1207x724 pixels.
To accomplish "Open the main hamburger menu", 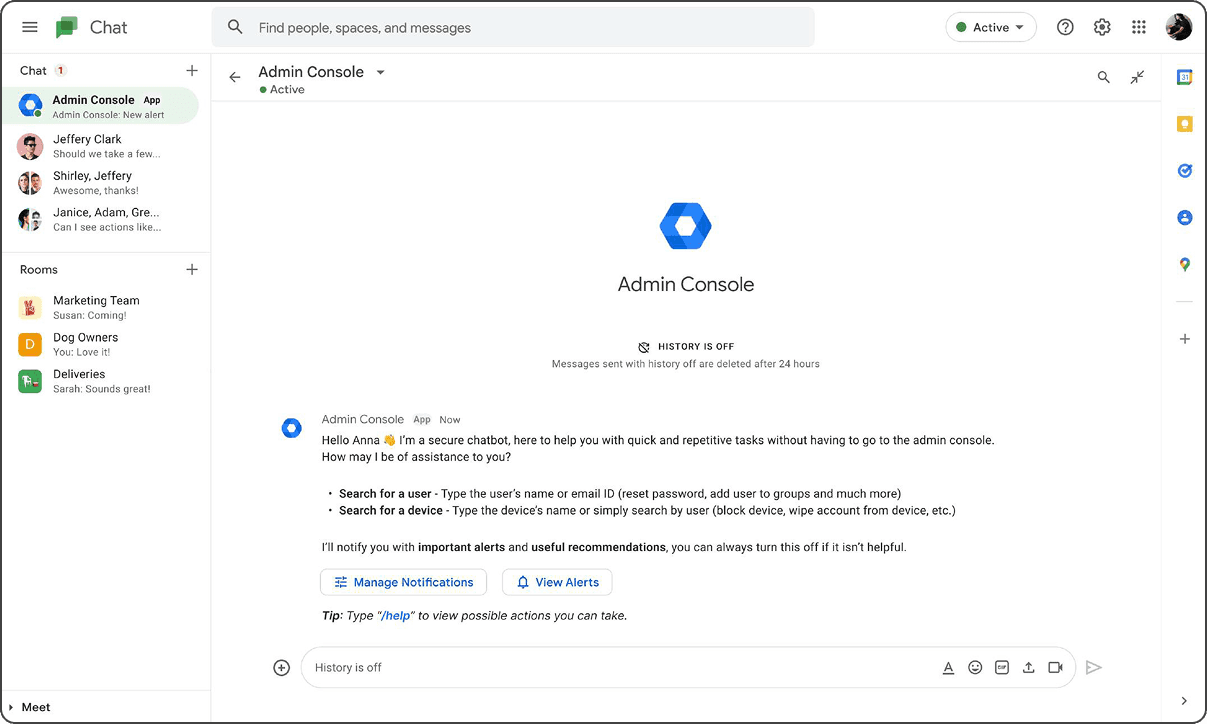I will [x=30, y=27].
